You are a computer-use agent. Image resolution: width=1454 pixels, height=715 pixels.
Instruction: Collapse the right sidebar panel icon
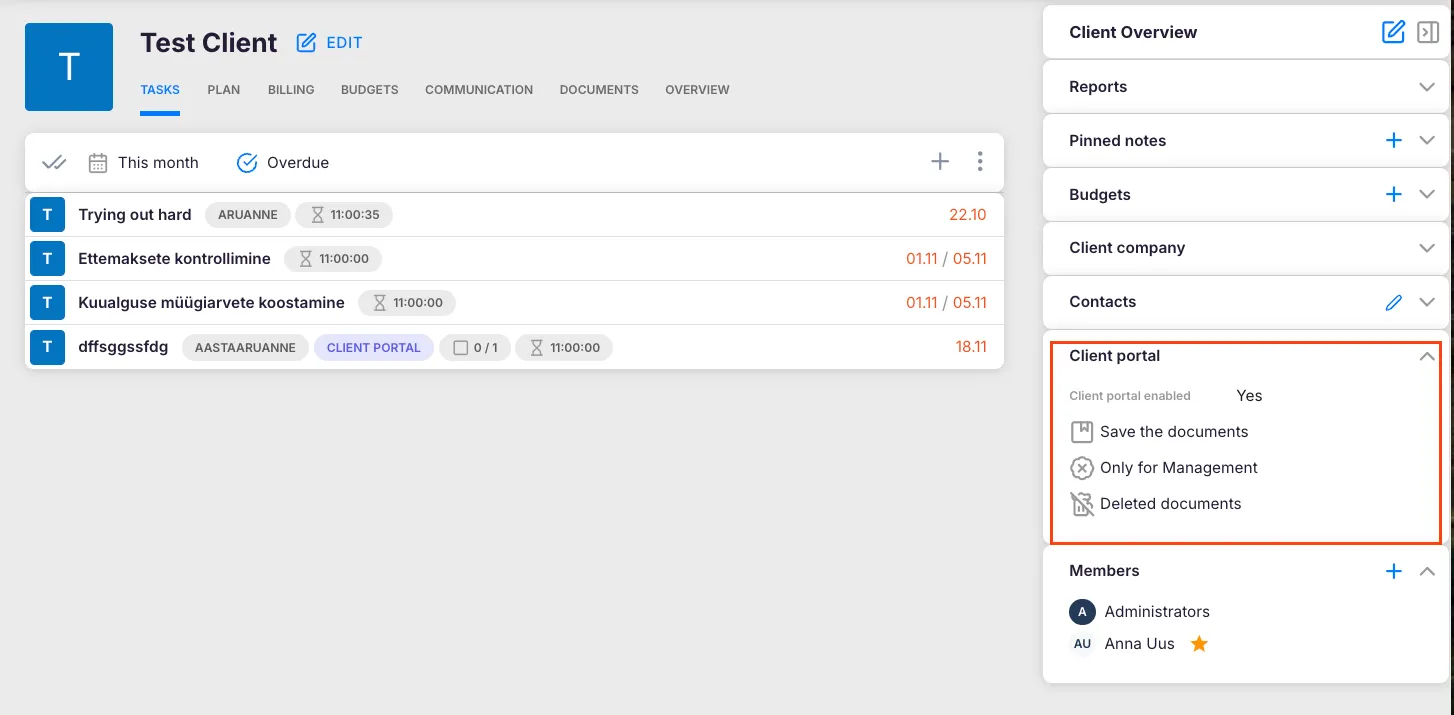pos(1428,32)
